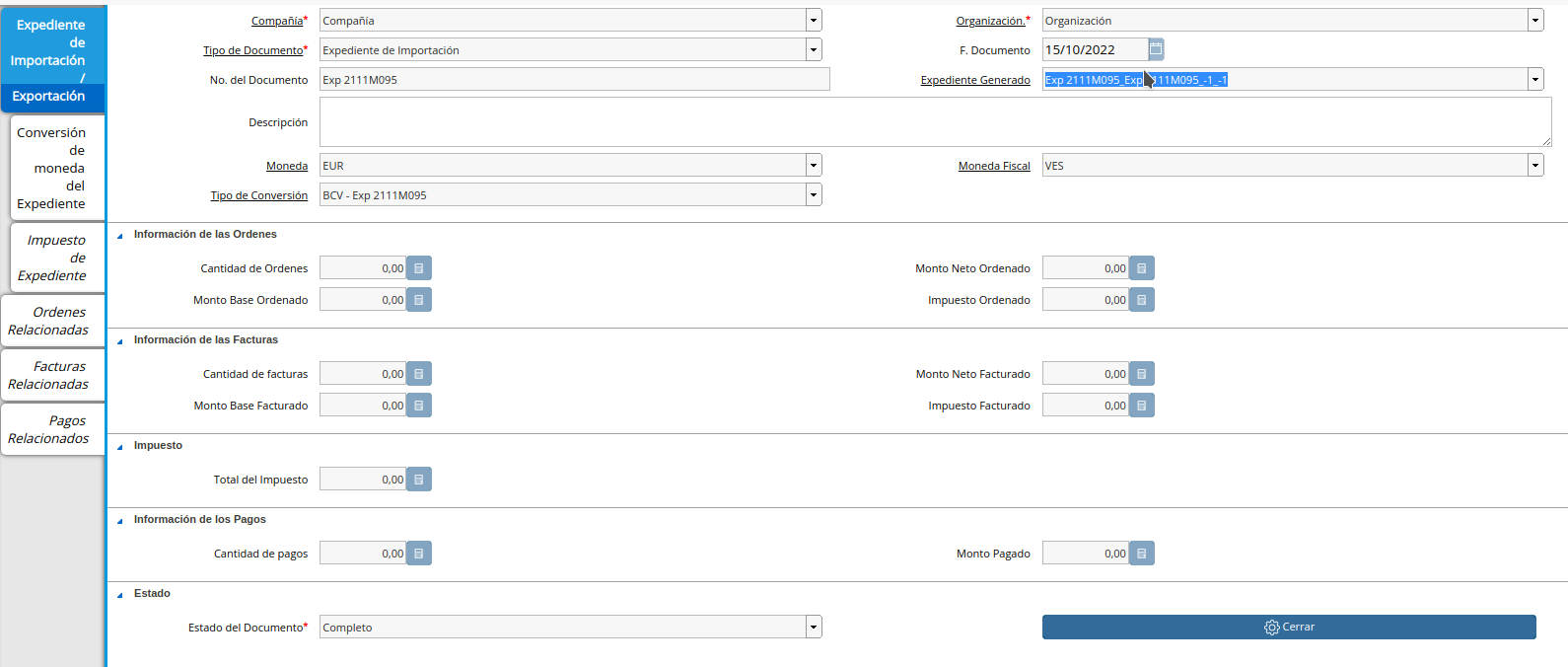Expand the Estado del Documento dropdown
The image size is (1568, 667).
(814, 628)
